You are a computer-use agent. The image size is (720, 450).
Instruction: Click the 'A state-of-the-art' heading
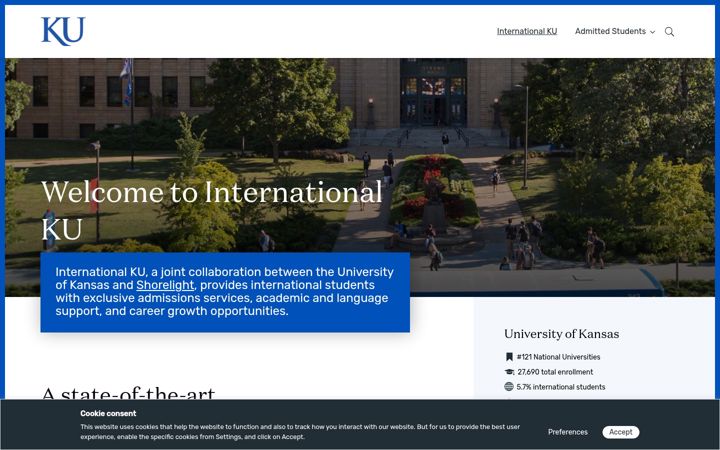click(128, 393)
